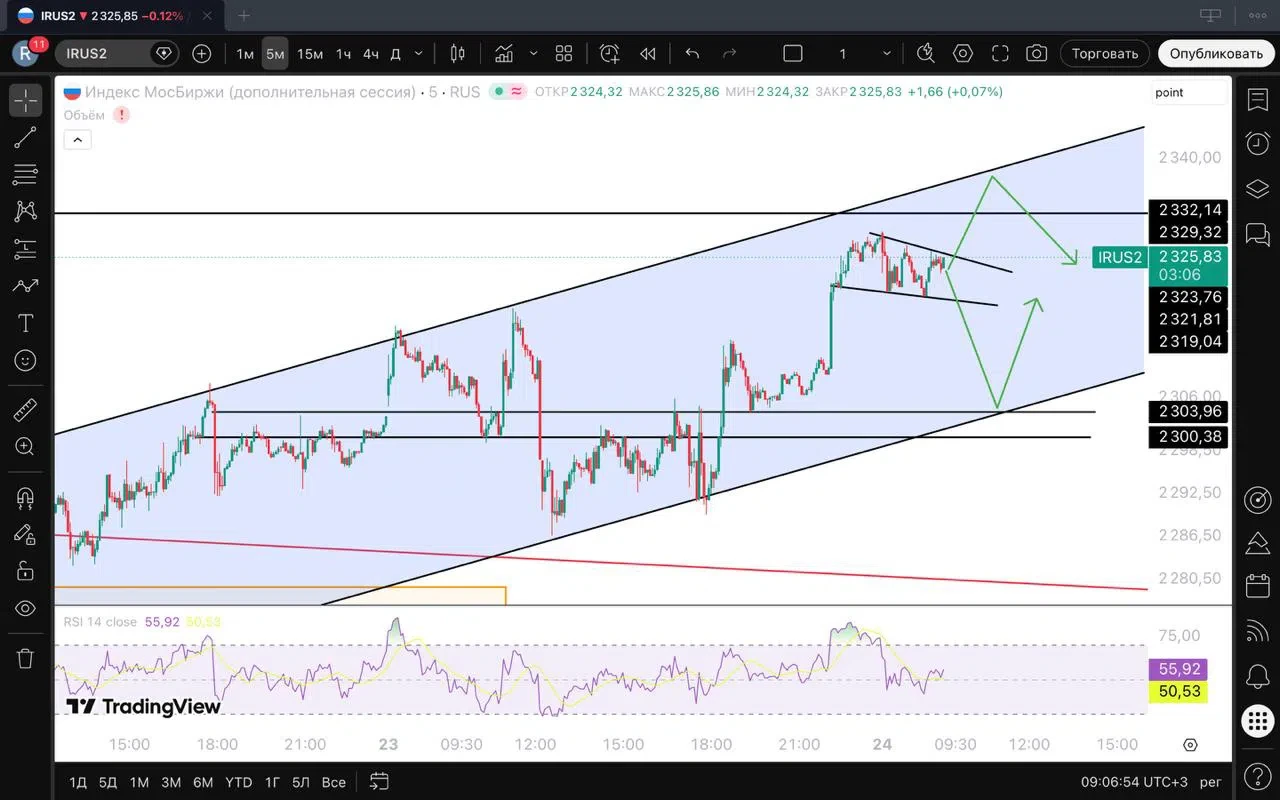Select the text annotation tool
1280x800 pixels.
click(x=25, y=323)
